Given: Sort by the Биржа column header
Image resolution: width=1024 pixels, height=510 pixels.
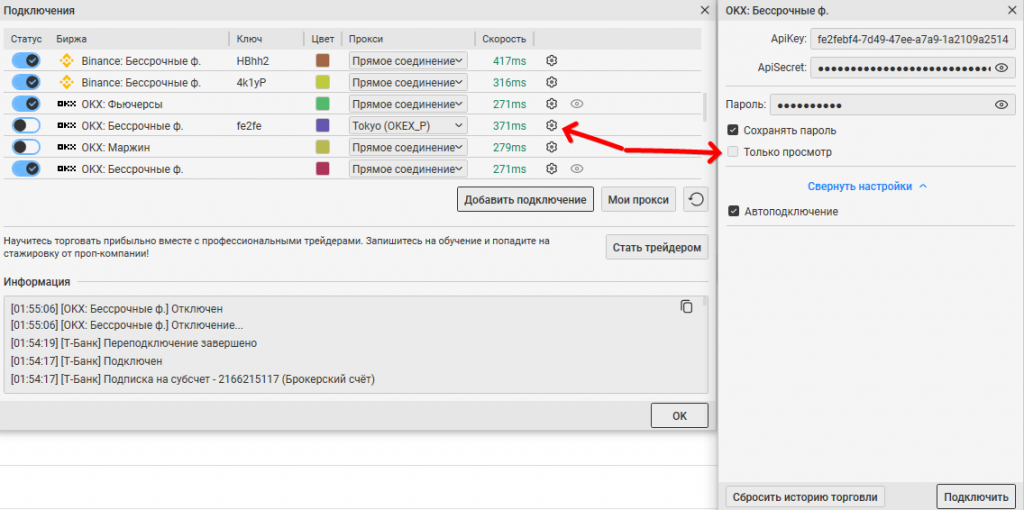Looking at the screenshot, I should (72, 39).
